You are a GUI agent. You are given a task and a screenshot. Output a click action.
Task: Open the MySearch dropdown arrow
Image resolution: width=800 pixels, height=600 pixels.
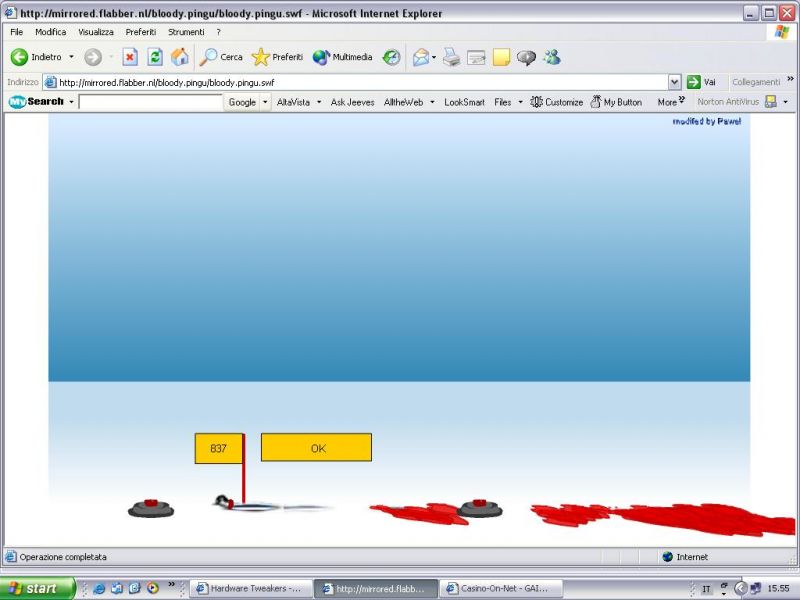point(71,102)
